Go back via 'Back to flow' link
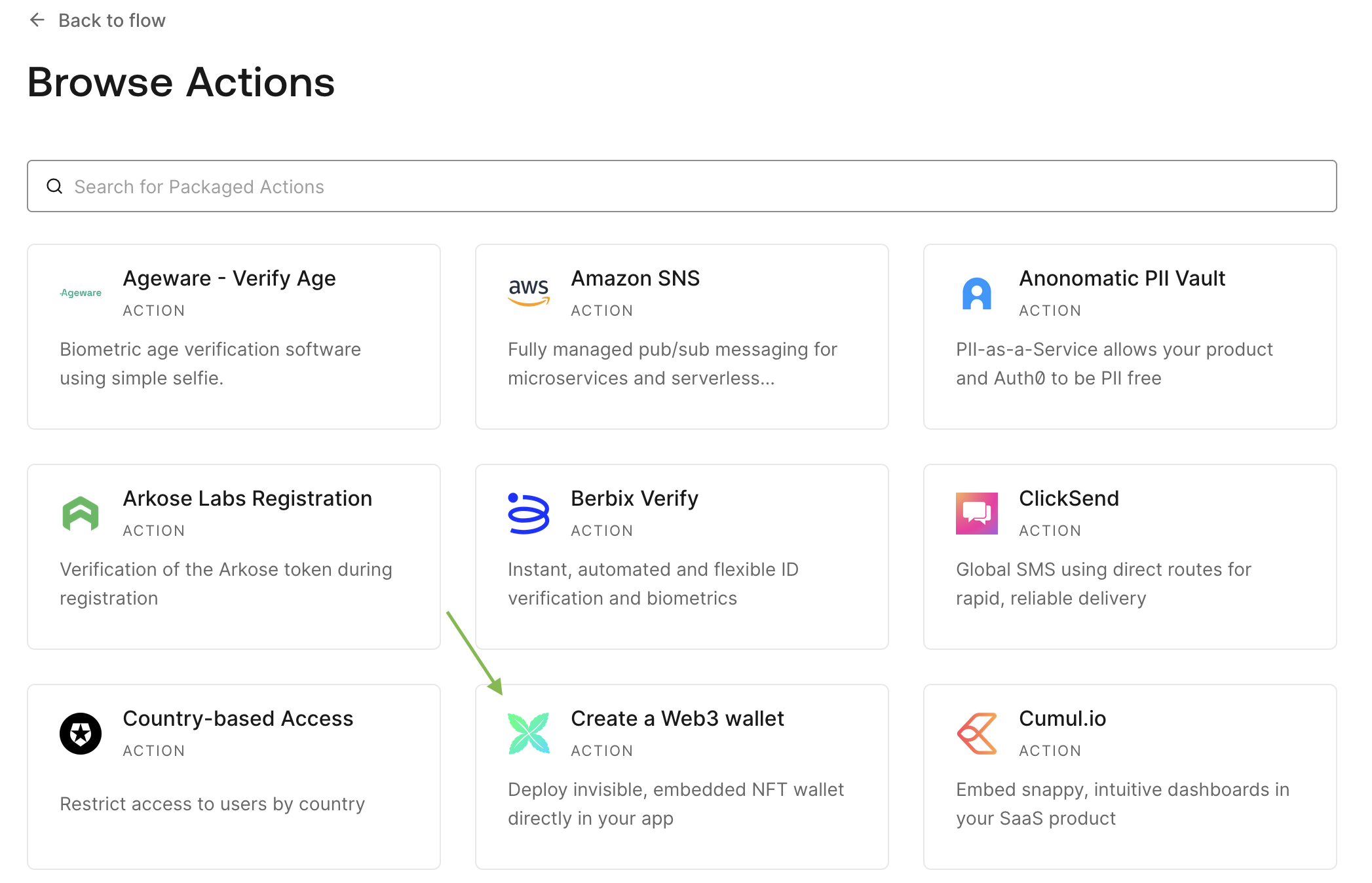 coord(111,20)
